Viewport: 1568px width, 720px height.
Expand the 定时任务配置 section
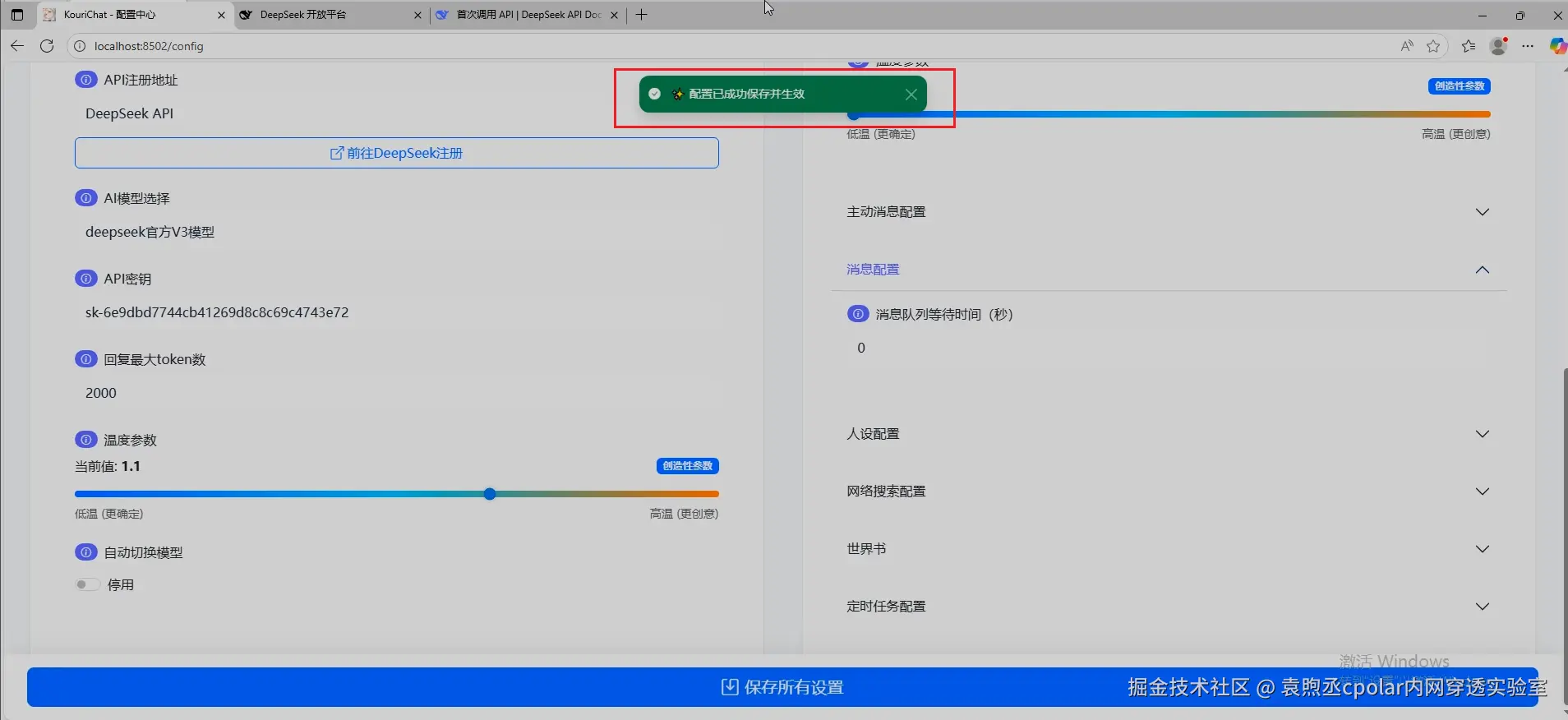tap(1169, 607)
